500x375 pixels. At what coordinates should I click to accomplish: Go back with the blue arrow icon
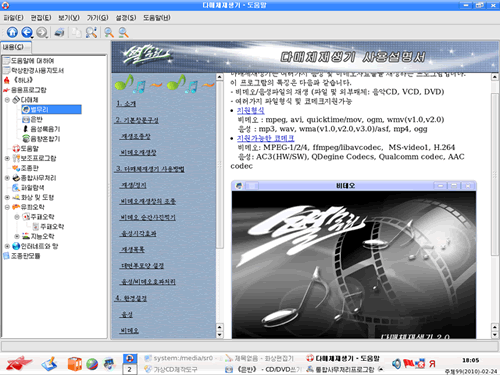(x=27, y=32)
